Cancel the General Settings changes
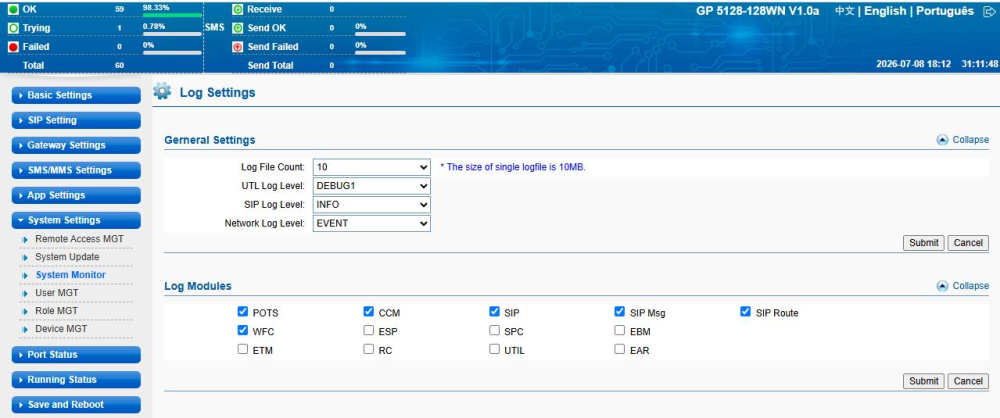This screenshot has height=418, width=1000. pyautogui.click(x=968, y=243)
